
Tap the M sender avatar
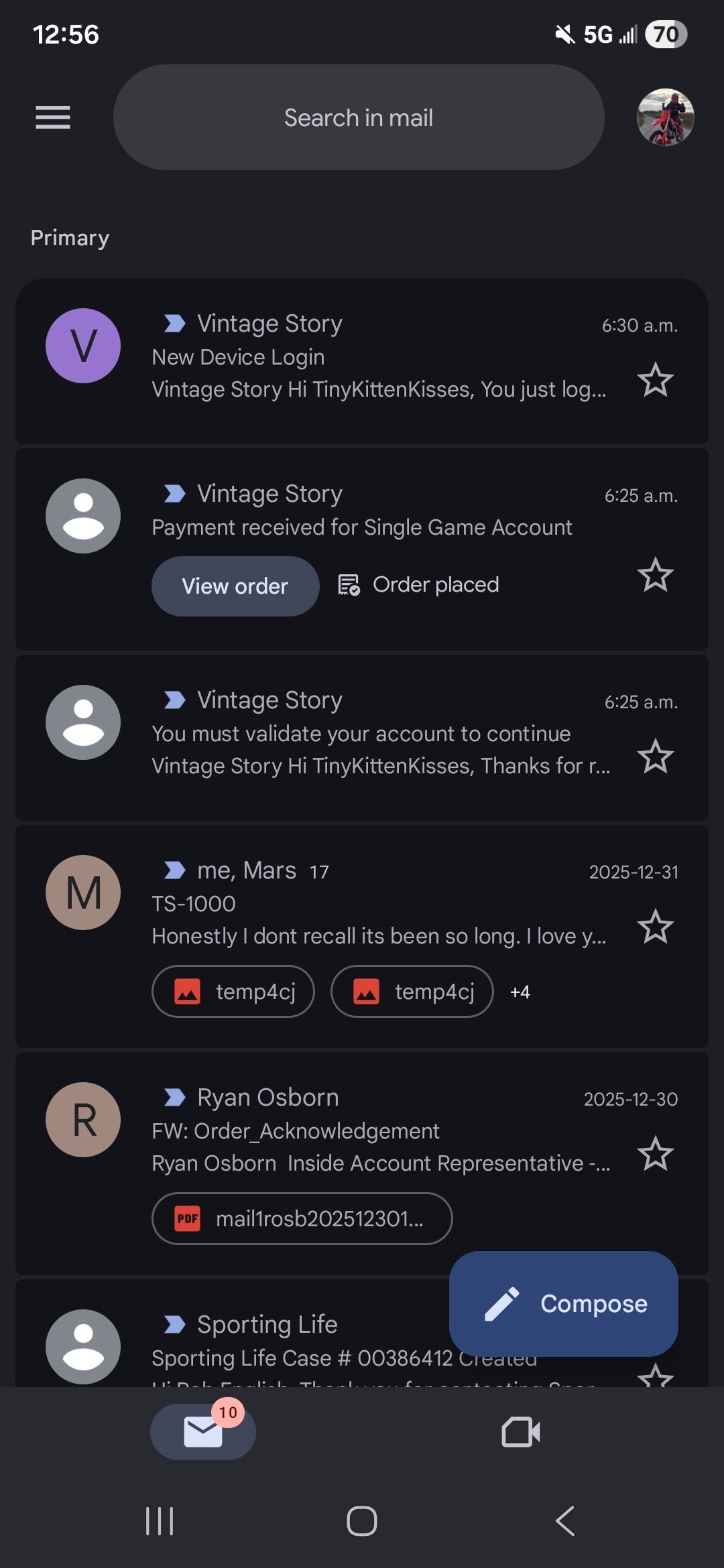83,893
